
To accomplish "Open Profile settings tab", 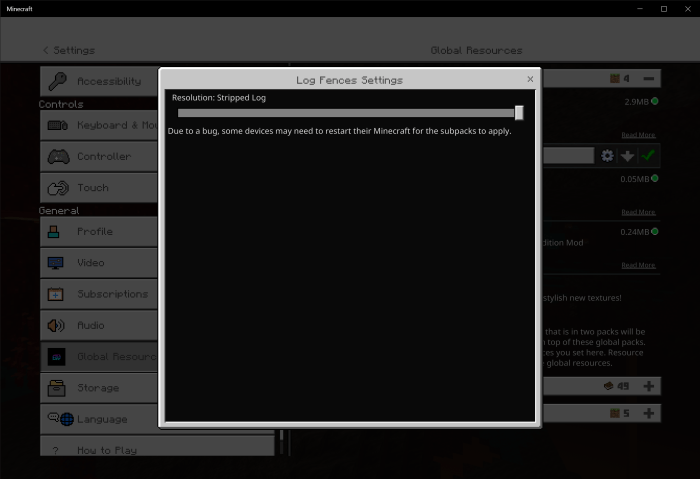I will coord(99,232).
